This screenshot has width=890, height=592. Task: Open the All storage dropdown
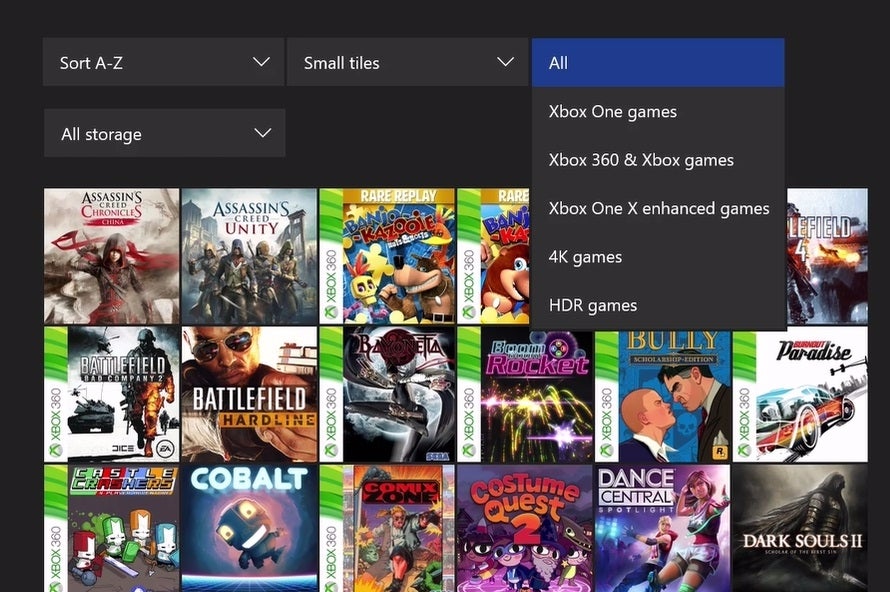(165, 133)
